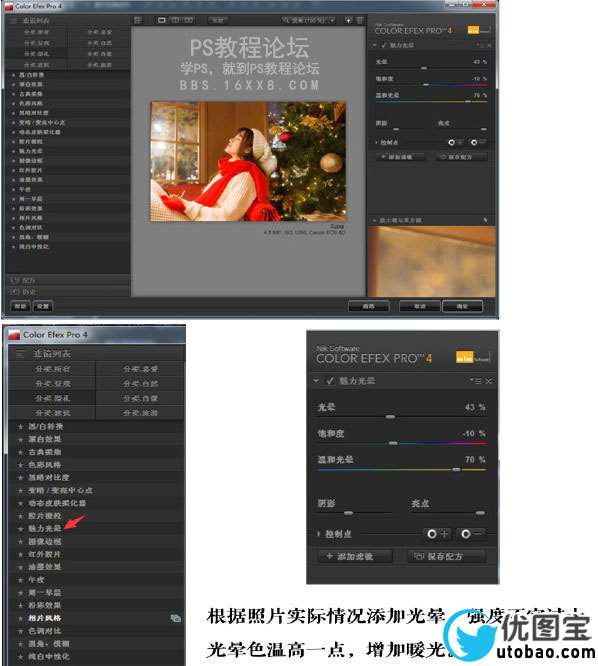Click 保存配方 button in the enlarged settings panel
This screenshot has width=598, height=666.
[446, 556]
